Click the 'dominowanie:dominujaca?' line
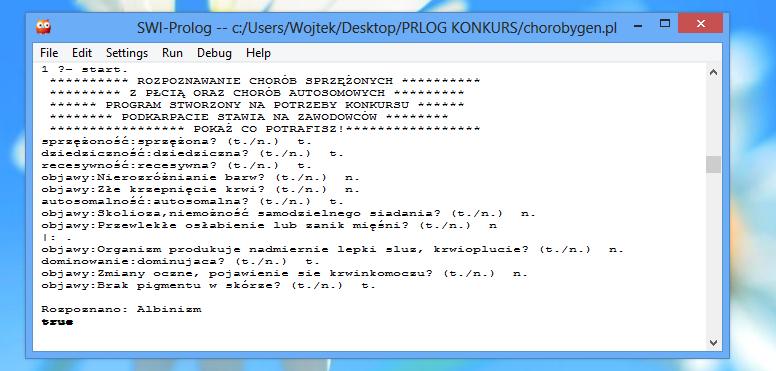The image size is (776, 371). click(x=180, y=262)
